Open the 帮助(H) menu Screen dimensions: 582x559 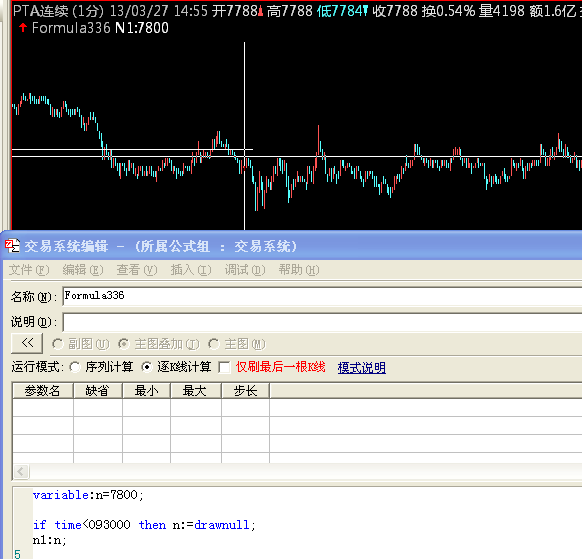(299, 270)
